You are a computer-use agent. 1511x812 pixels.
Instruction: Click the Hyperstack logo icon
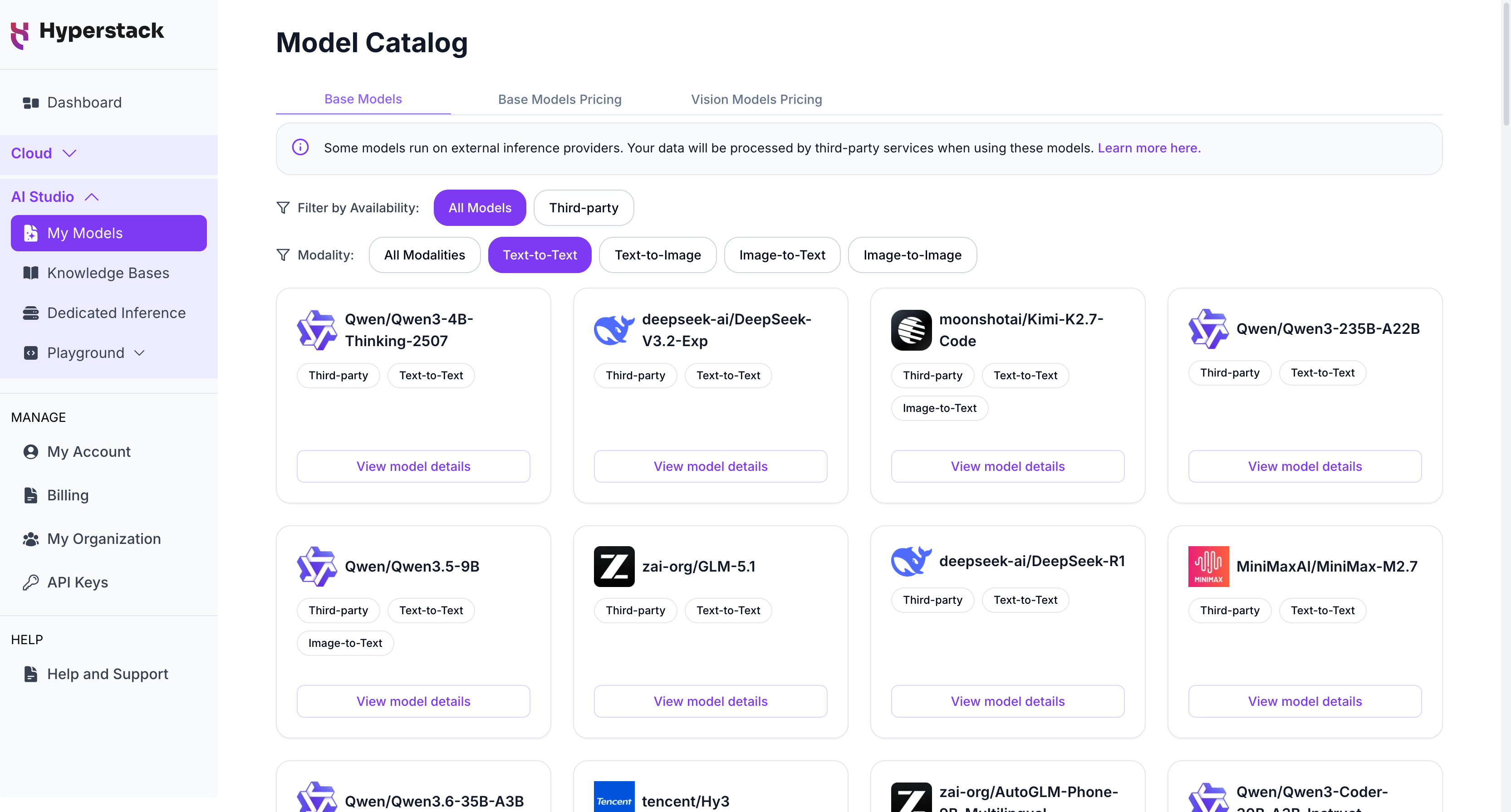coord(20,35)
